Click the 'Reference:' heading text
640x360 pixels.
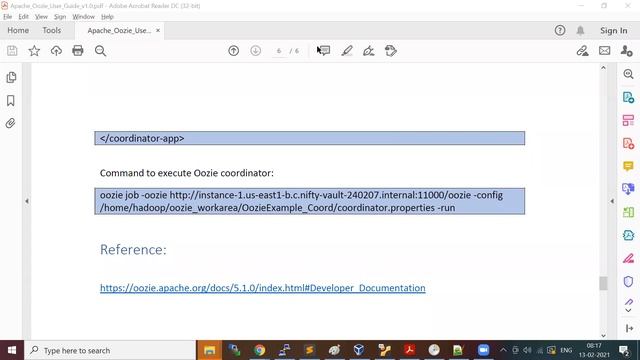pyautogui.click(x=133, y=249)
